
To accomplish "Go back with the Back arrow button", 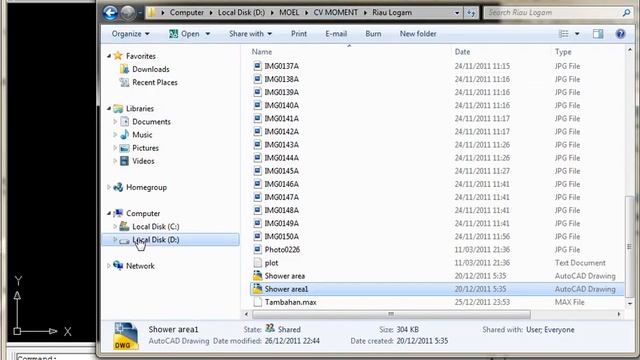I will 110,13.
